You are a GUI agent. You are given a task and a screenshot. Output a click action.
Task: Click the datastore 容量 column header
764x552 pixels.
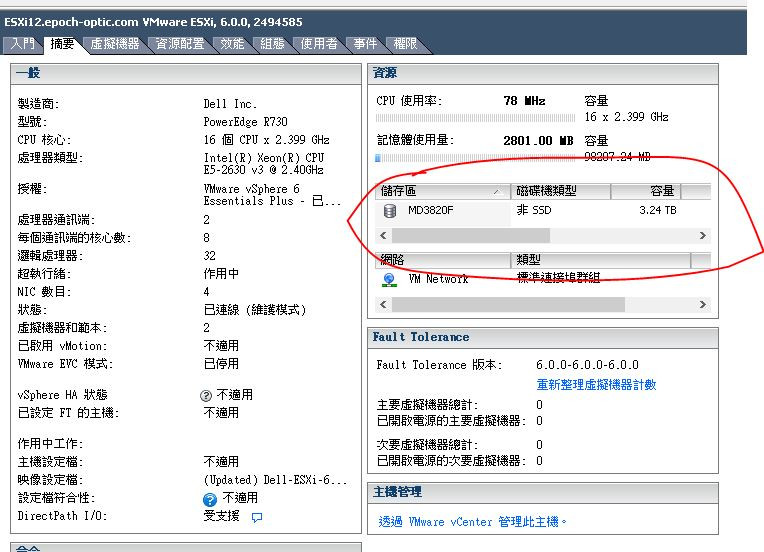pos(646,191)
